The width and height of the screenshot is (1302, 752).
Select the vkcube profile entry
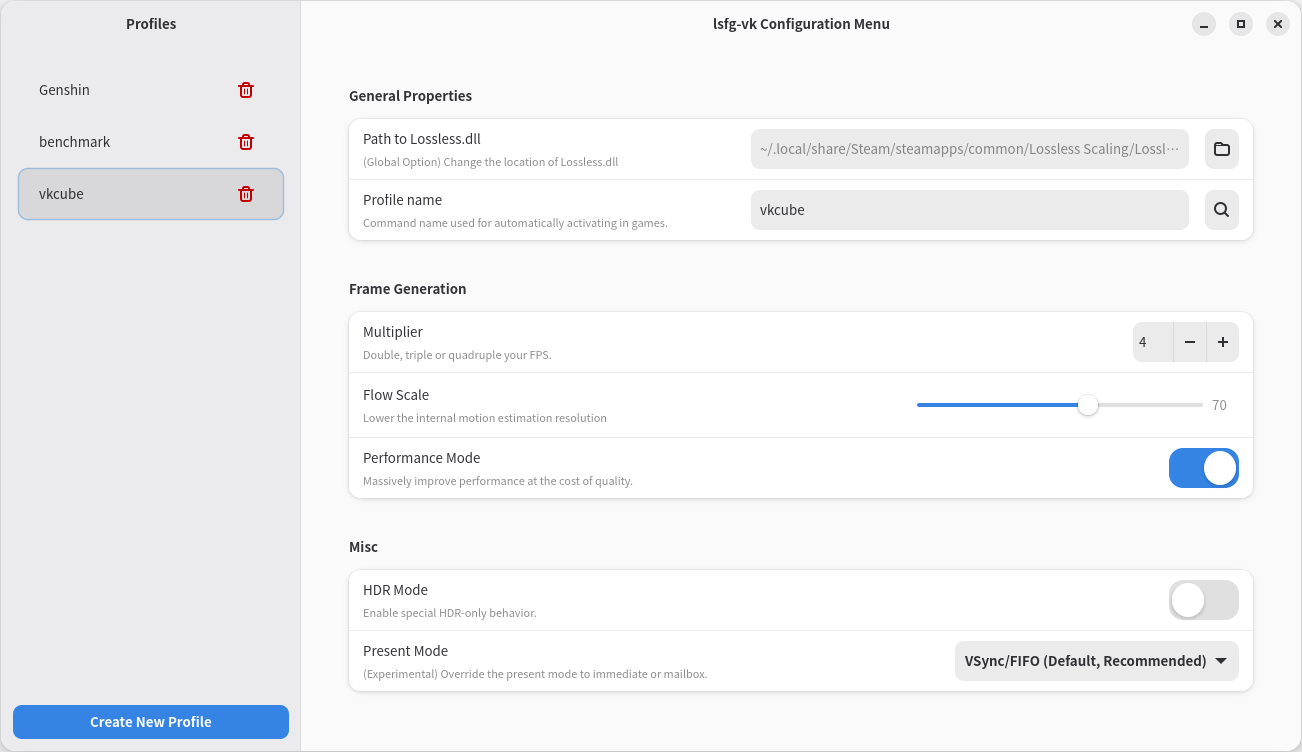tap(120, 194)
